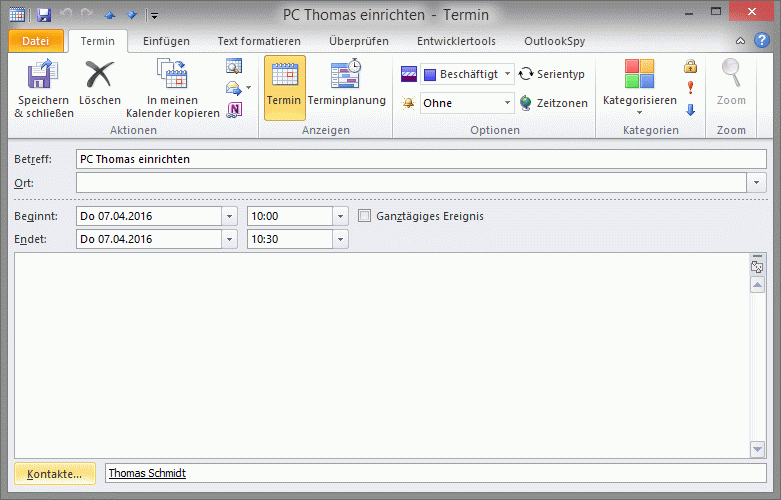Open Zeitzonen globe option
Image resolution: width=781 pixels, height=500 pixels.
click(x=526, y=103)
